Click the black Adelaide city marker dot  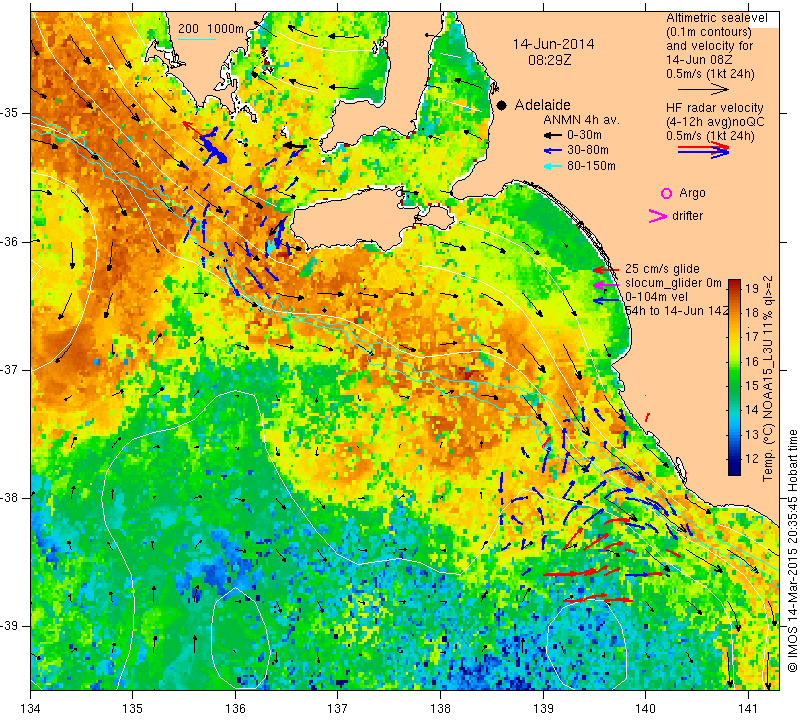[x=502, y=105]
